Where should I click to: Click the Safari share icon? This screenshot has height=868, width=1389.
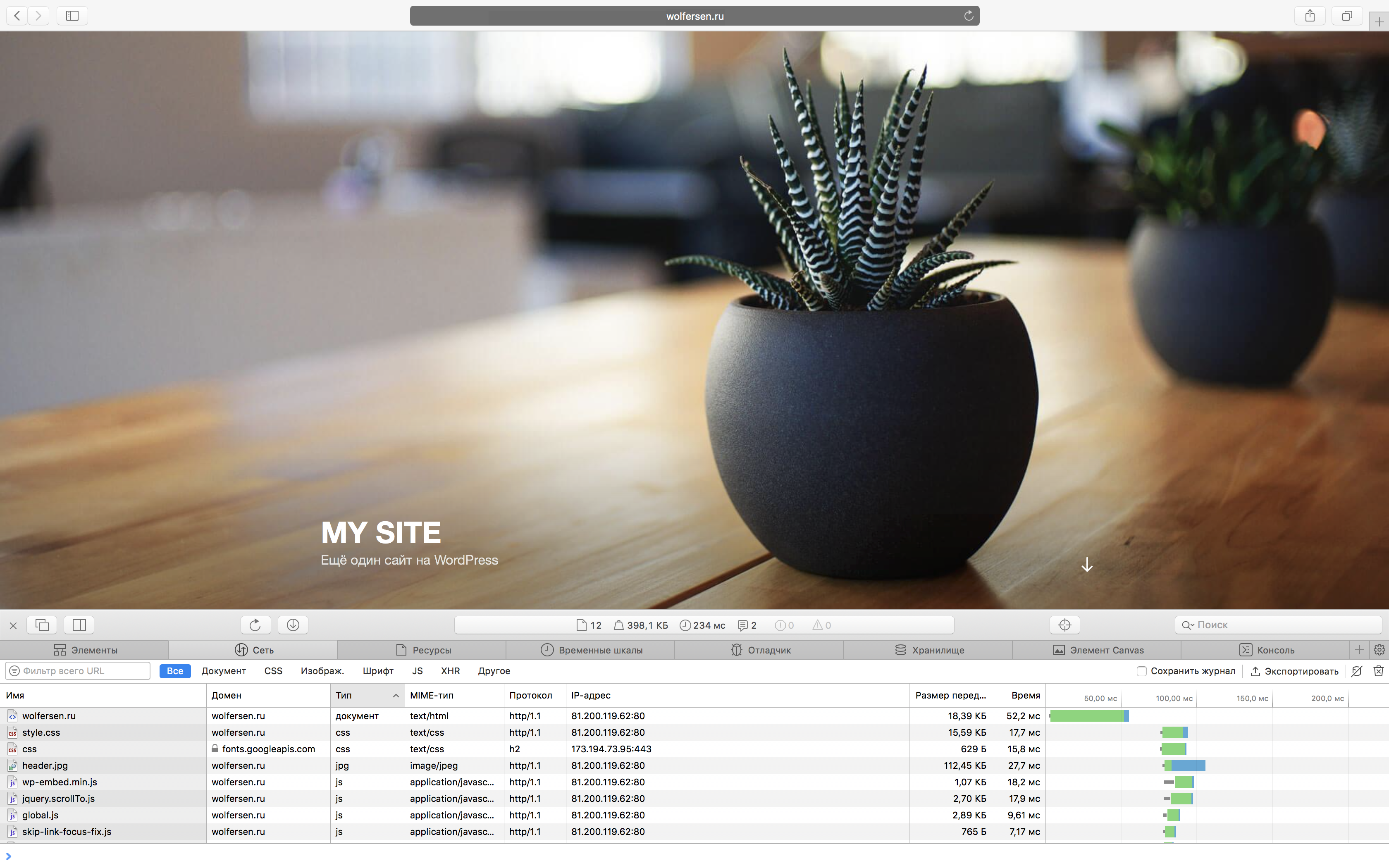(1309, 16)
